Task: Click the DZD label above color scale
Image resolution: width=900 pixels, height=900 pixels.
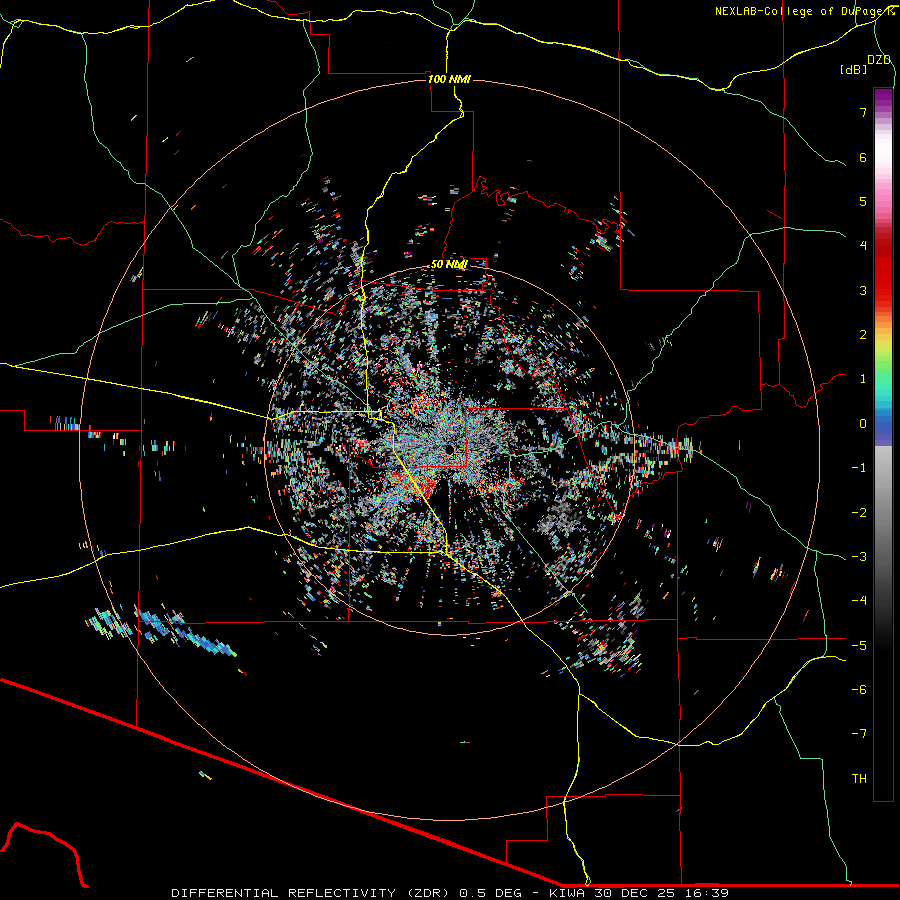Action: [x=879, y=60]
